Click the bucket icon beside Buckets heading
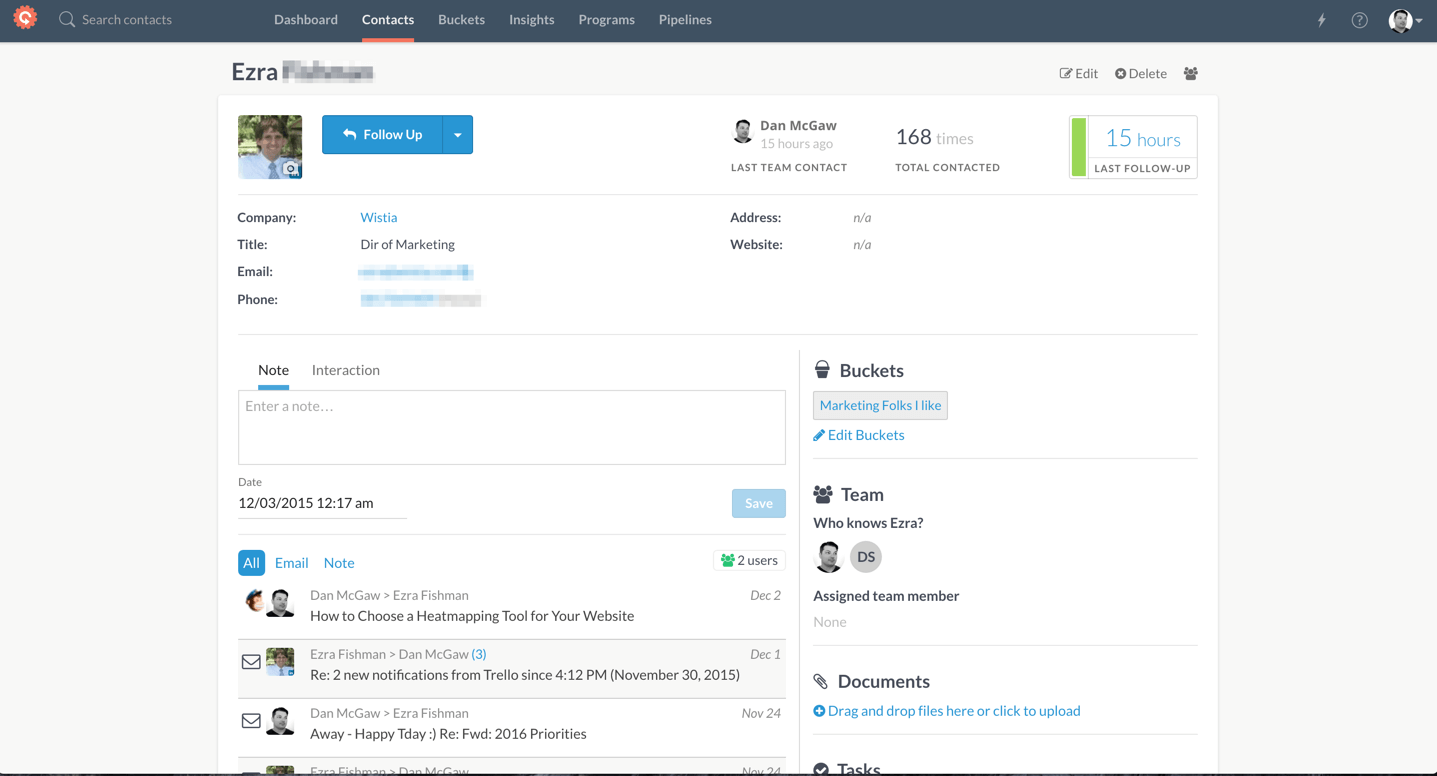Screen dimensions: 1437x776 822,370
